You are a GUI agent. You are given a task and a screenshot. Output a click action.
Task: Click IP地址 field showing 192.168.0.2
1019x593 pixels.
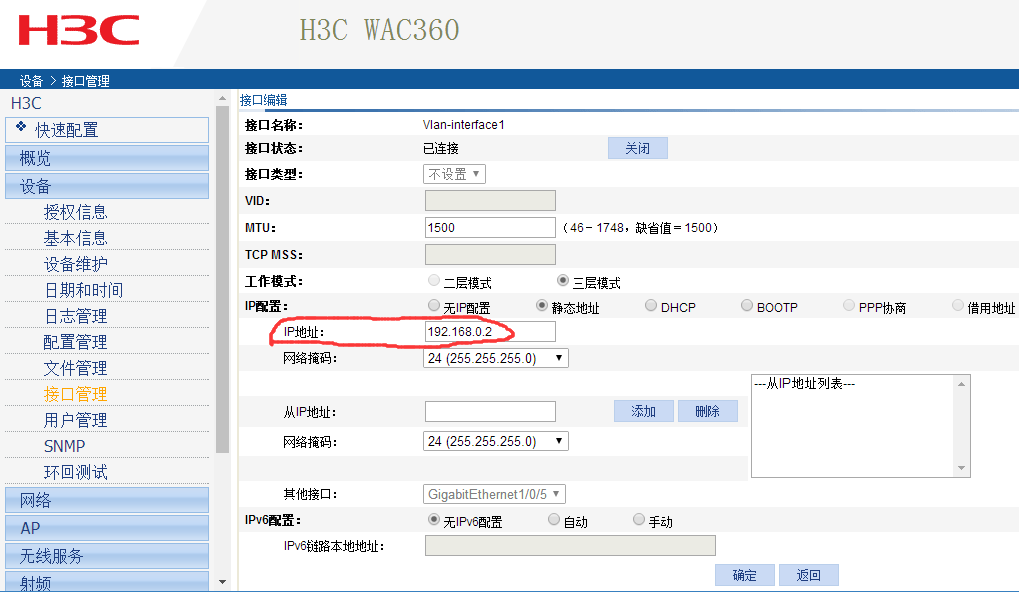tap(490, 332)
